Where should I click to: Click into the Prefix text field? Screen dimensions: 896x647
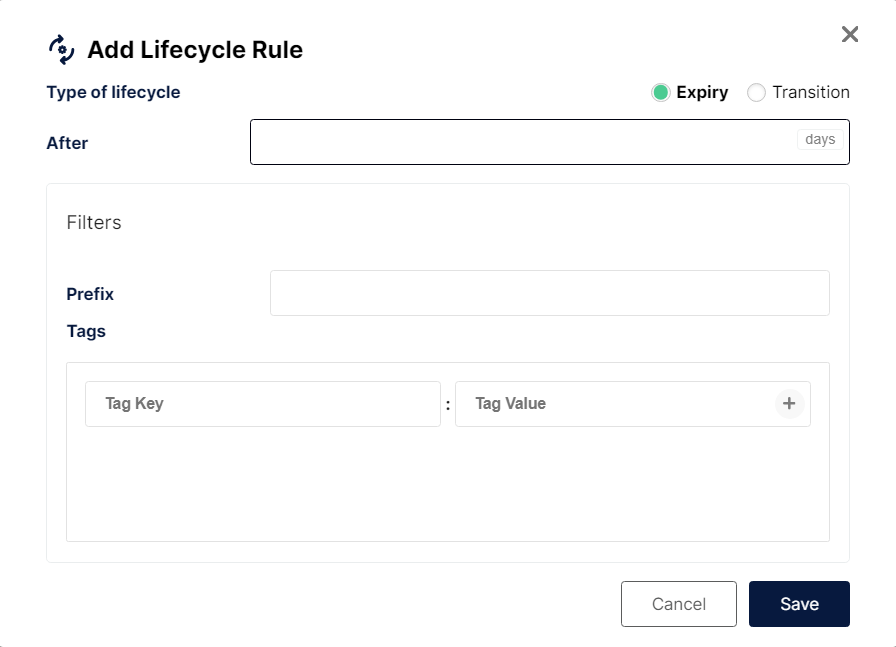point(549,293)
